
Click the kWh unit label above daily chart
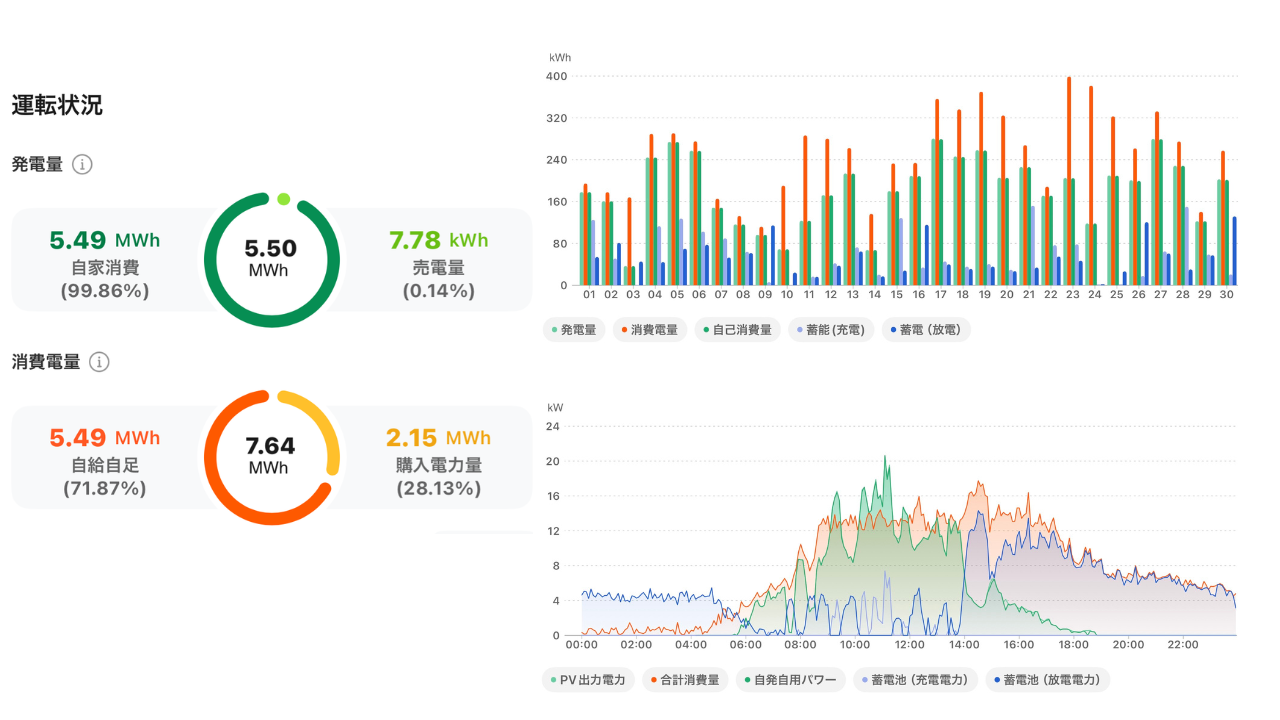[x=560, y=58]
